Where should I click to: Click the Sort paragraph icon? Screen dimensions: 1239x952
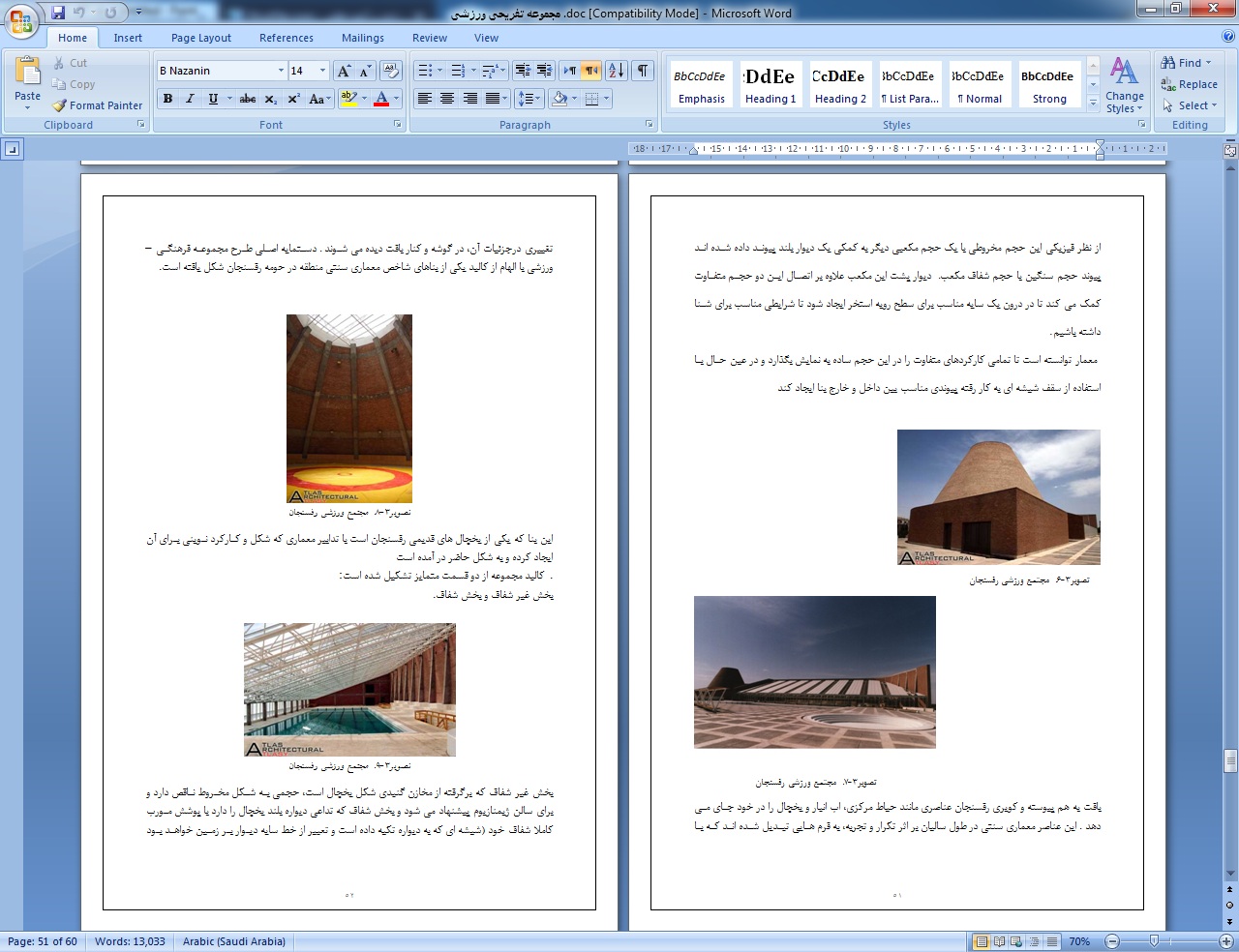(x=616, y=71)
